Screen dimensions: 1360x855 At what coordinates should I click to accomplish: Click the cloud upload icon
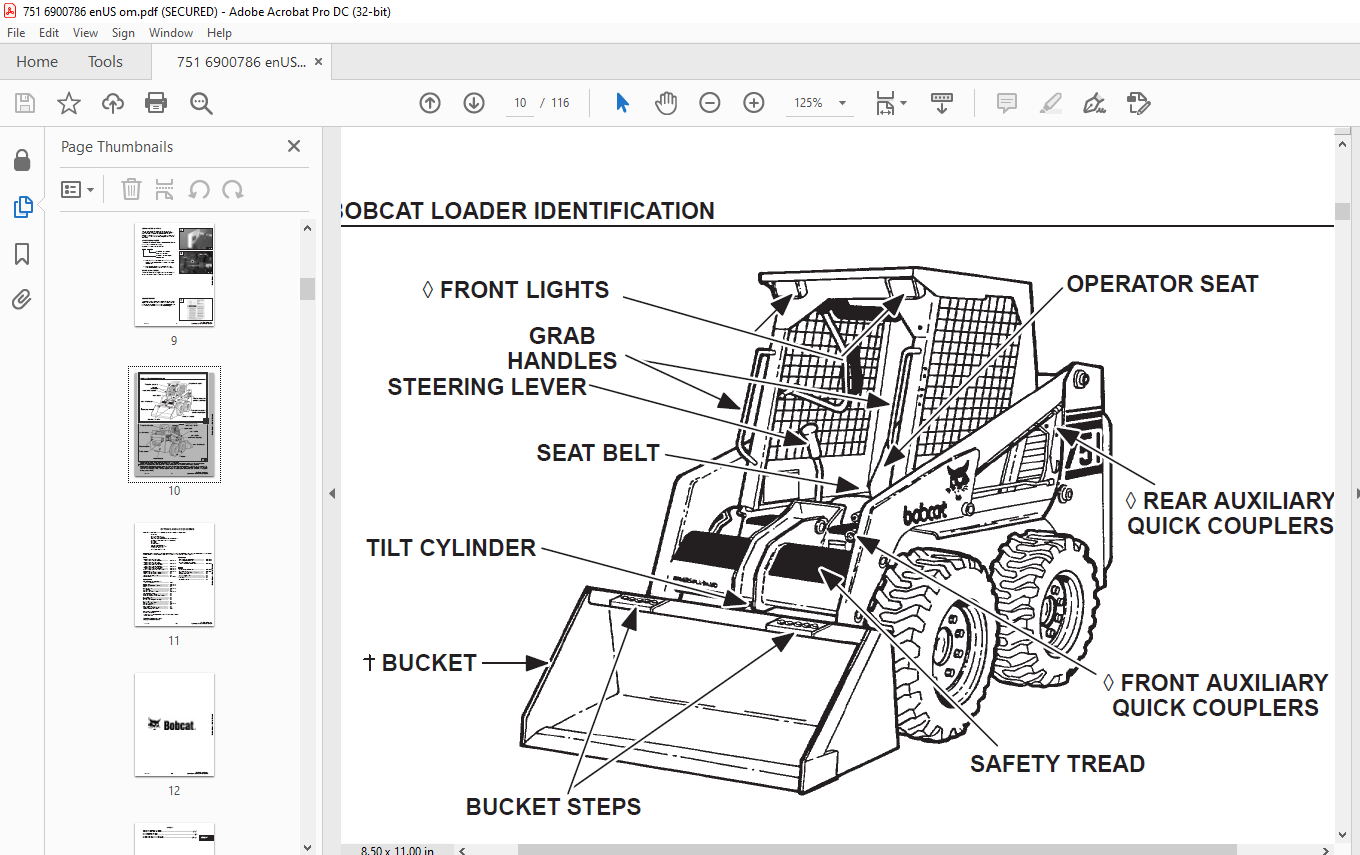click(113, 103)
